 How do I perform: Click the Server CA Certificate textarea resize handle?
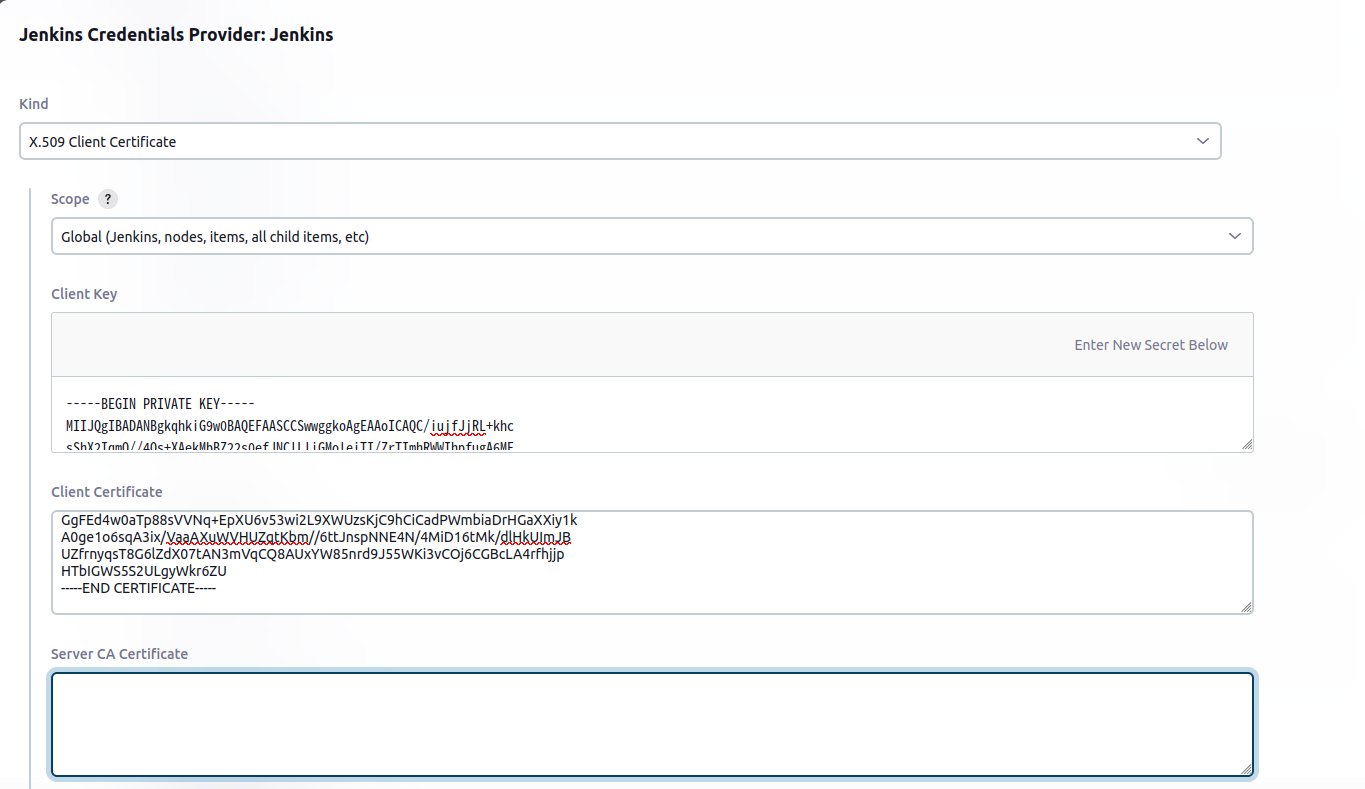tap(1246, 769)
